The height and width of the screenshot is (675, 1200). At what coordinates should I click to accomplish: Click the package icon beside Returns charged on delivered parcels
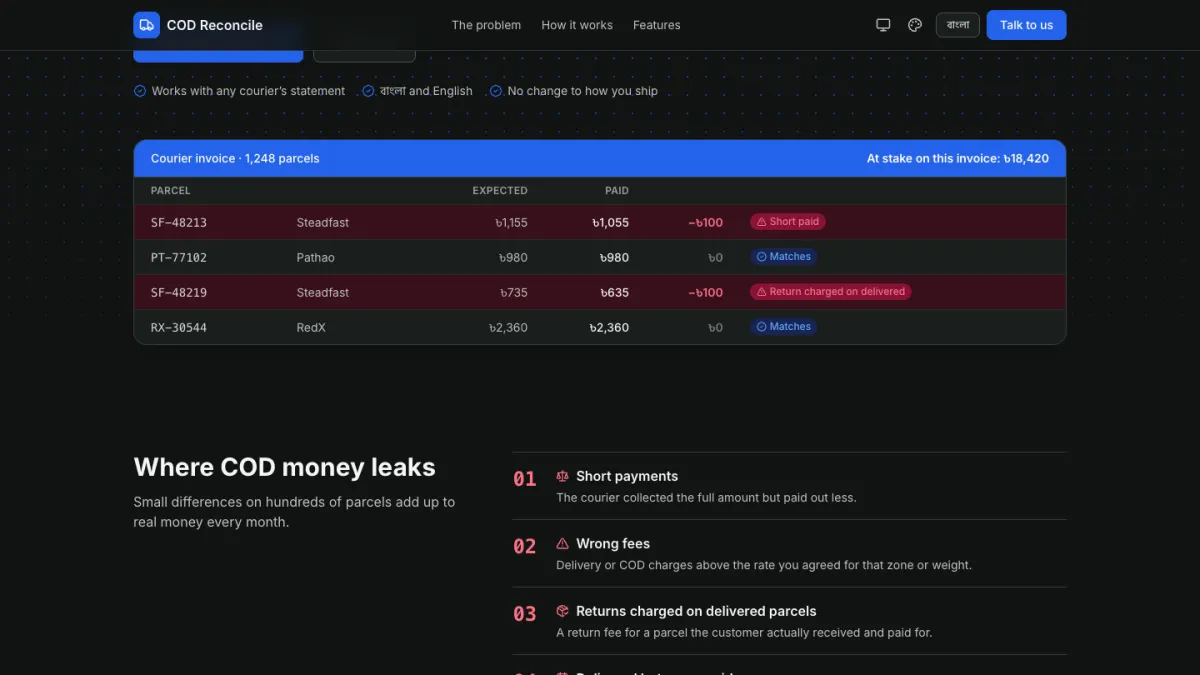[x=562, y=611]
